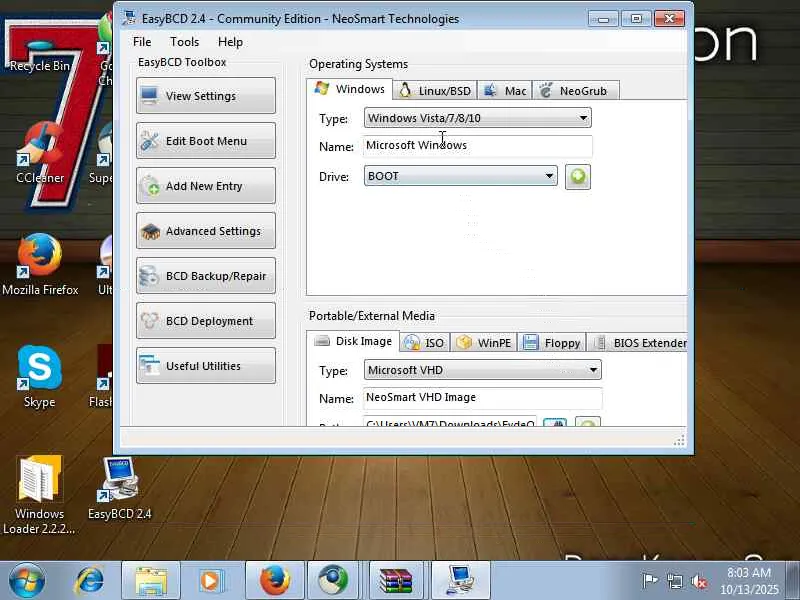Select the Disk Image tab
The image size is (800, 600).
(353, 341)
